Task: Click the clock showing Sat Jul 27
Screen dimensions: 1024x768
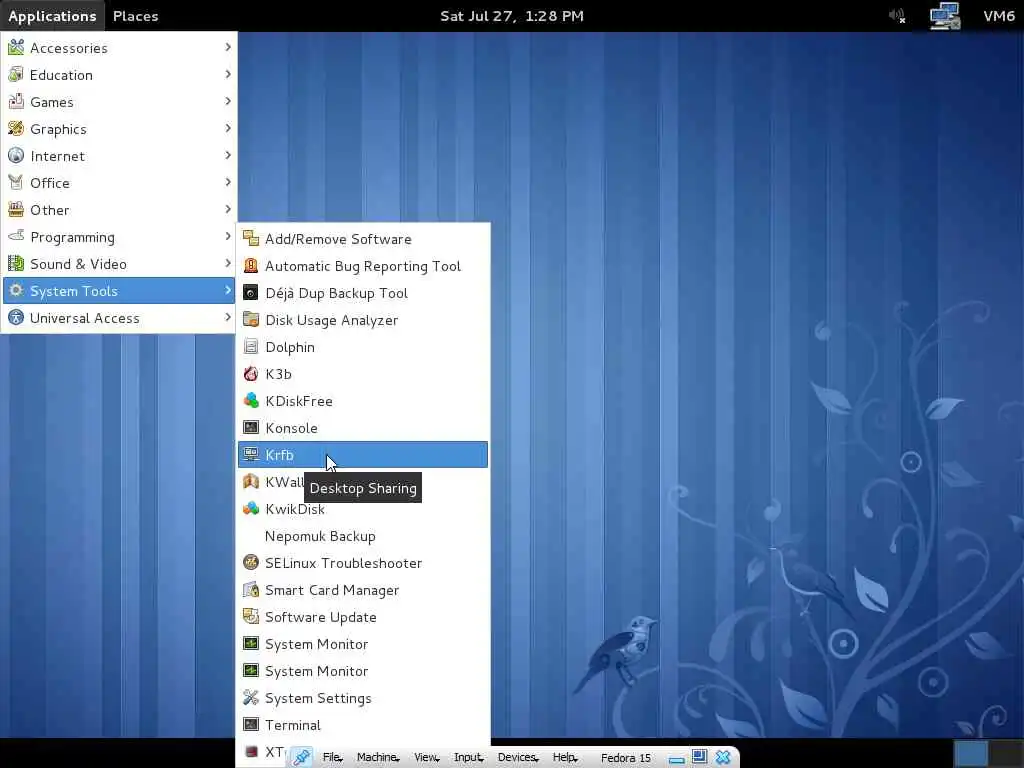Action: coord(512,16)
